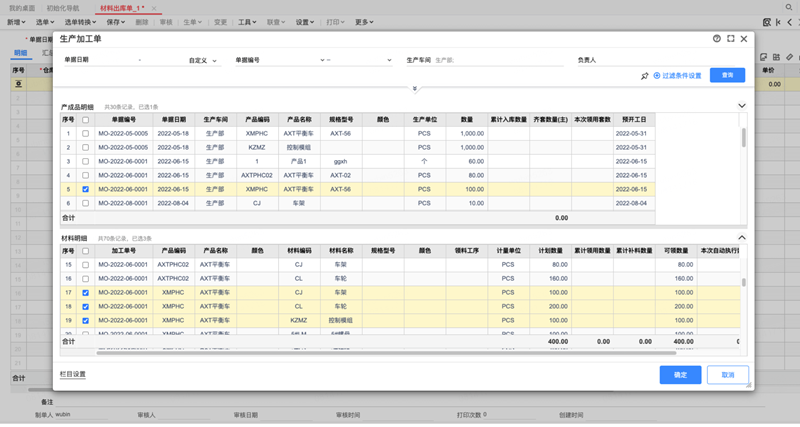Switch to 我的桌面 tab
This screenshot has width=800, height=427.
pos(22,8)
